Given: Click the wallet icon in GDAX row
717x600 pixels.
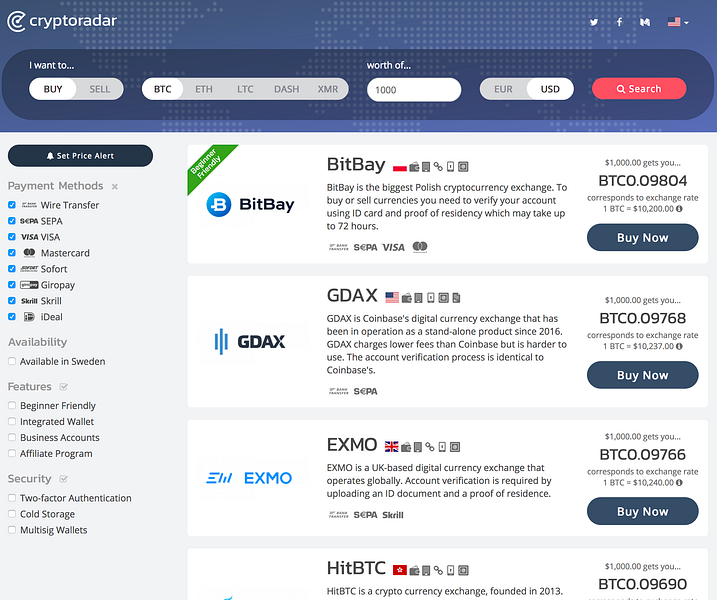Looking at the screenshot, I should tap(407, 298).
